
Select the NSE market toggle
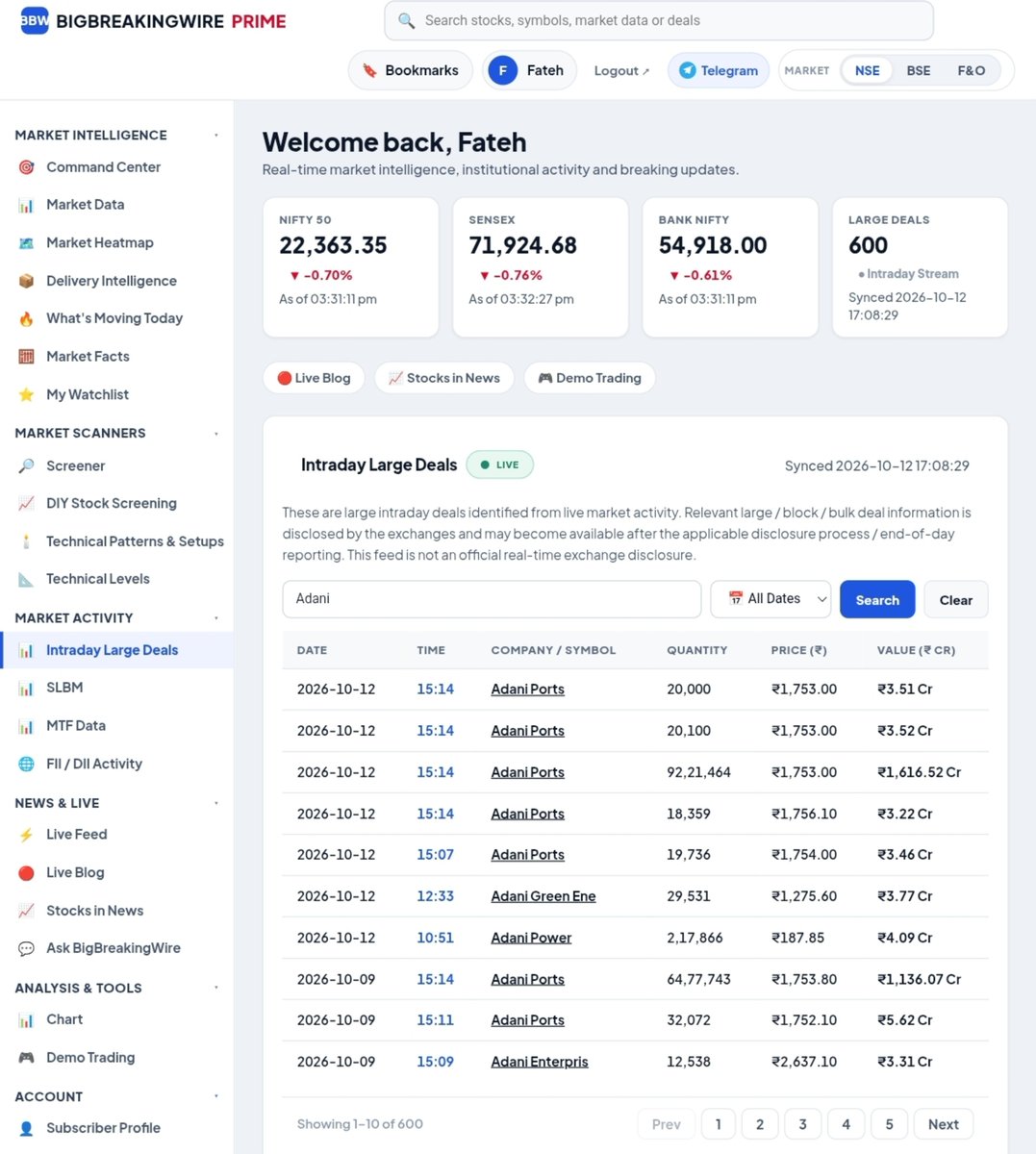point(868,70)
